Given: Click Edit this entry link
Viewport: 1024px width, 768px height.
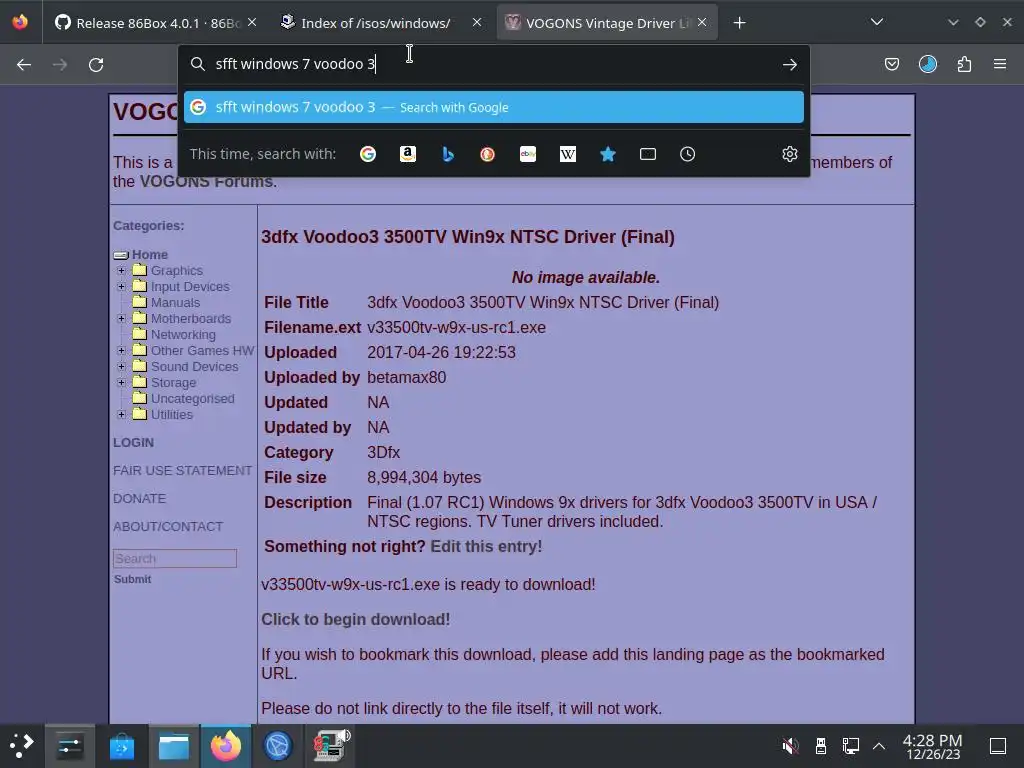Looking at the screenshot, I should (x=486, y=547).
